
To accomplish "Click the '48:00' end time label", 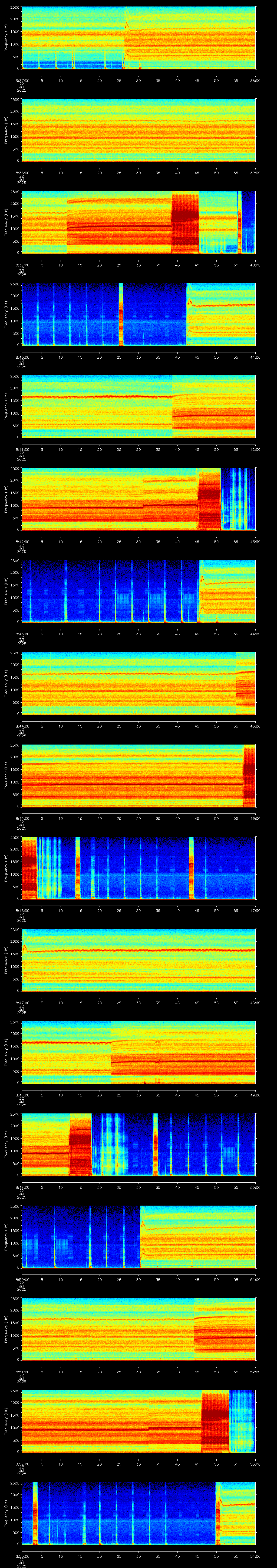I will 255,1003.
